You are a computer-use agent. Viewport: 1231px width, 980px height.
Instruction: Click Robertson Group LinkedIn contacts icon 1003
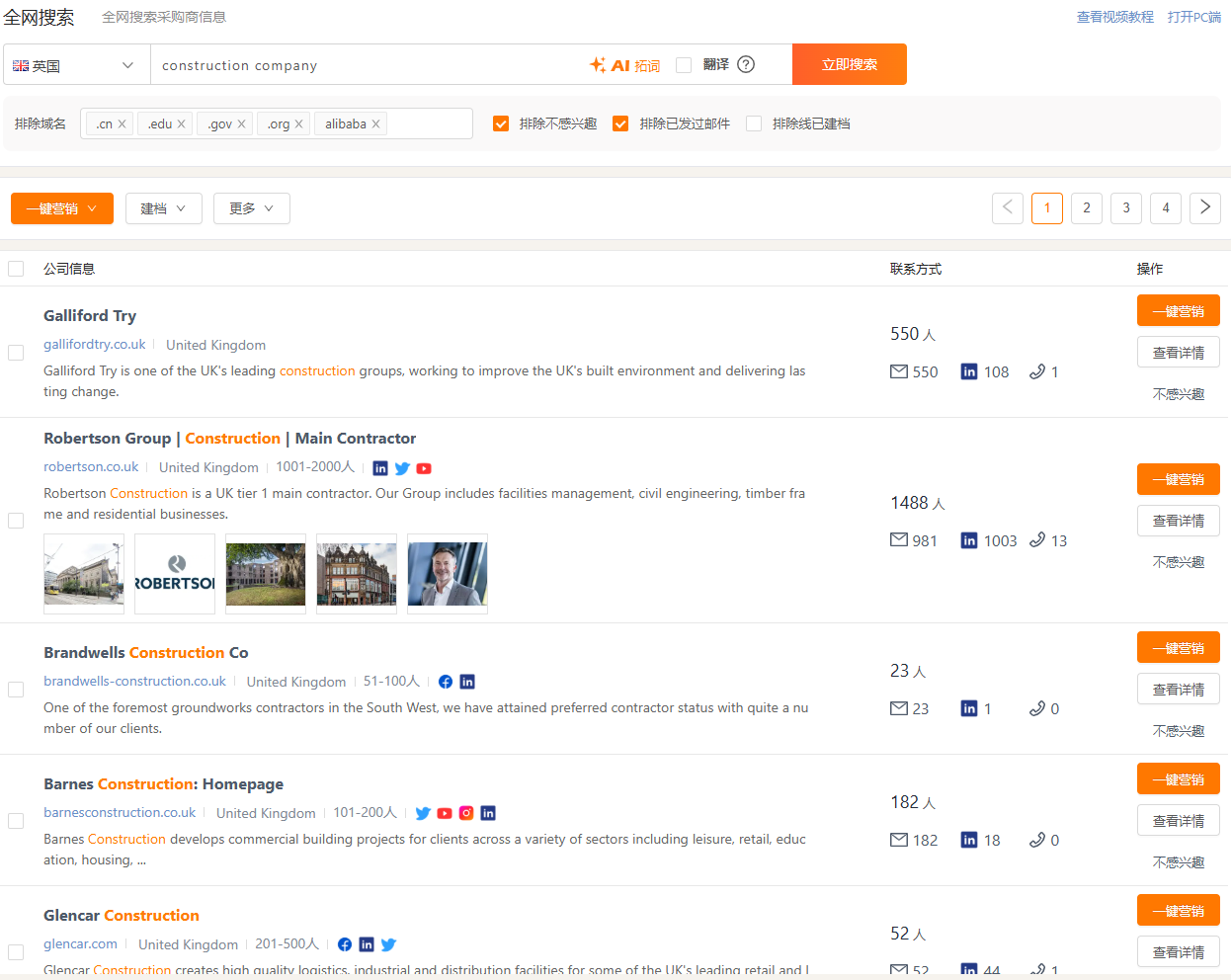(x=969, y=540)
